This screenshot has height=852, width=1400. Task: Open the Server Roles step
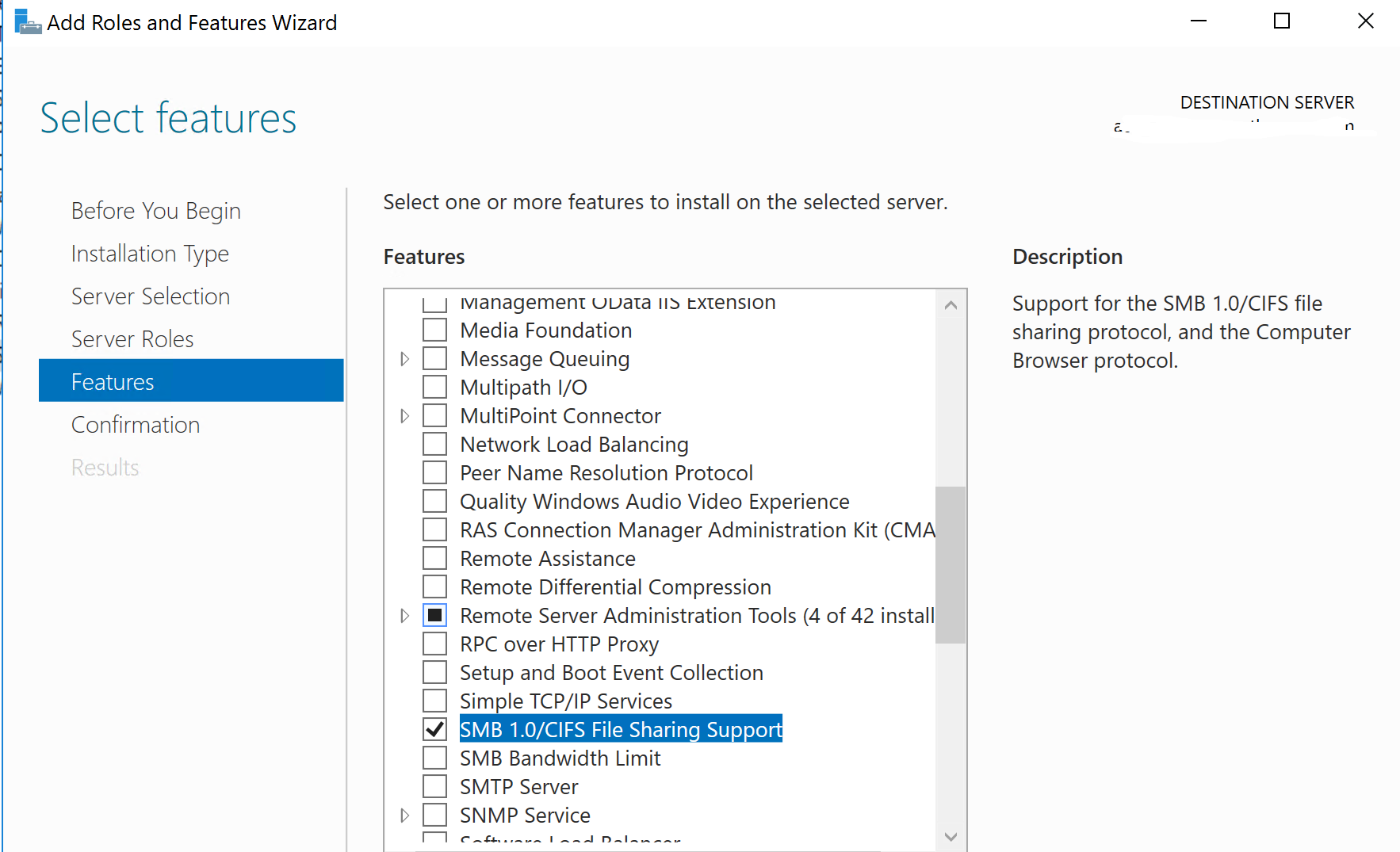132,339
